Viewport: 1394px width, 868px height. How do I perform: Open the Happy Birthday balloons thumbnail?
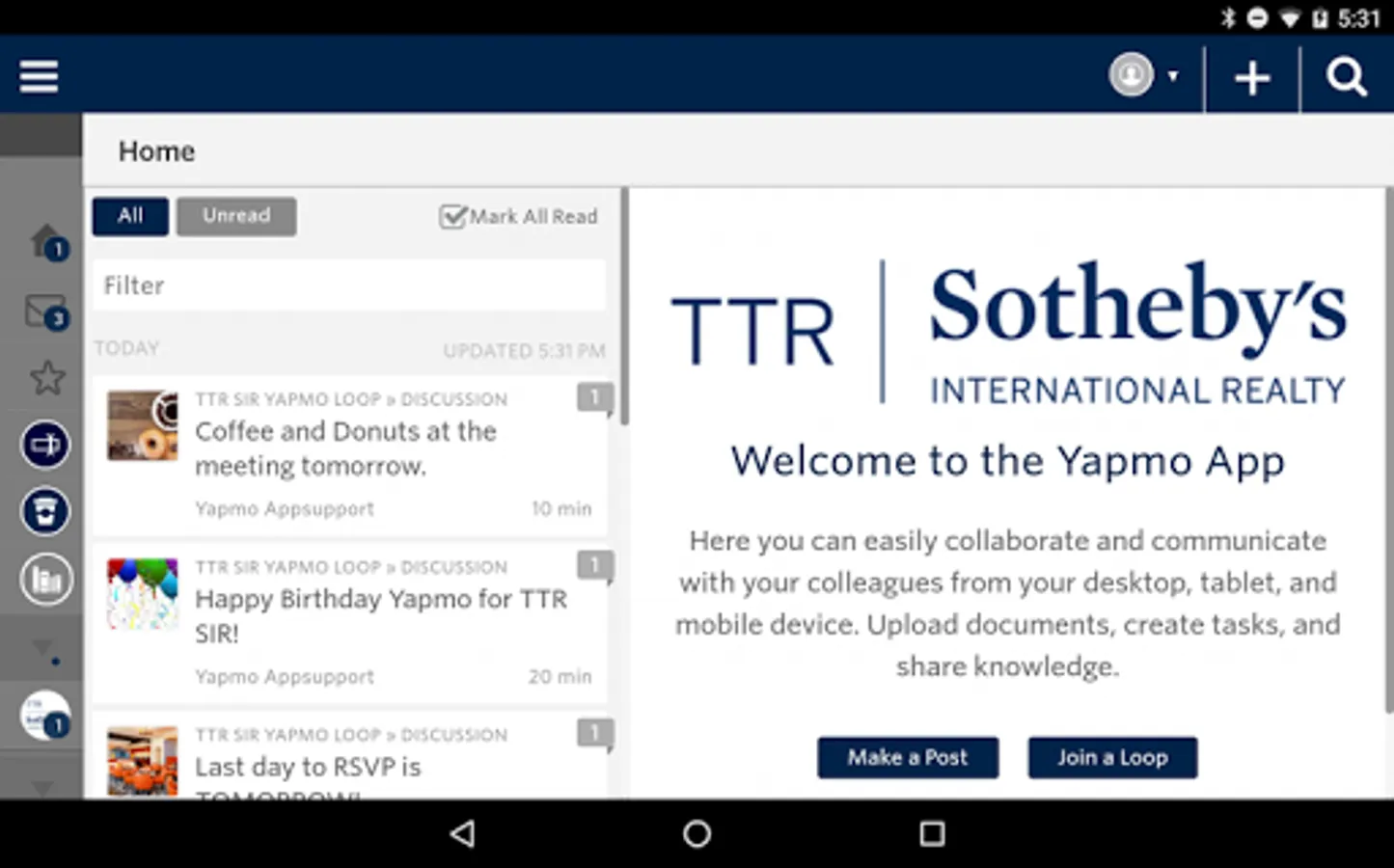tap(143, 593)
